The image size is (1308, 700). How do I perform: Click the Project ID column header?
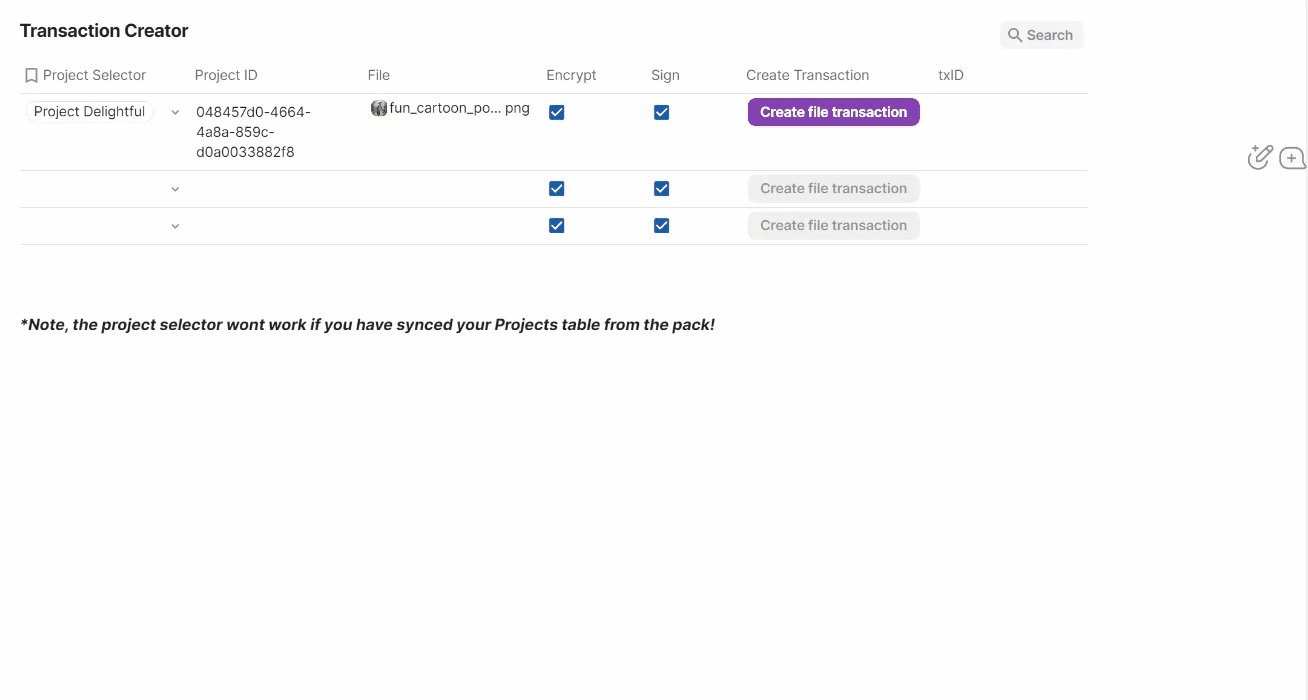coord(226,75)
